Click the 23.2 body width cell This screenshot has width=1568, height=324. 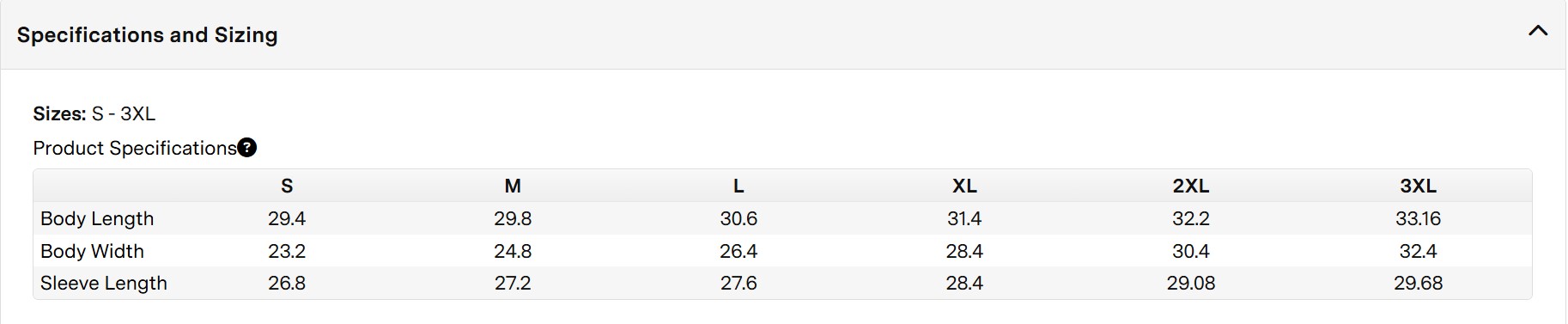pyautogui.click(x=287, y=251)
